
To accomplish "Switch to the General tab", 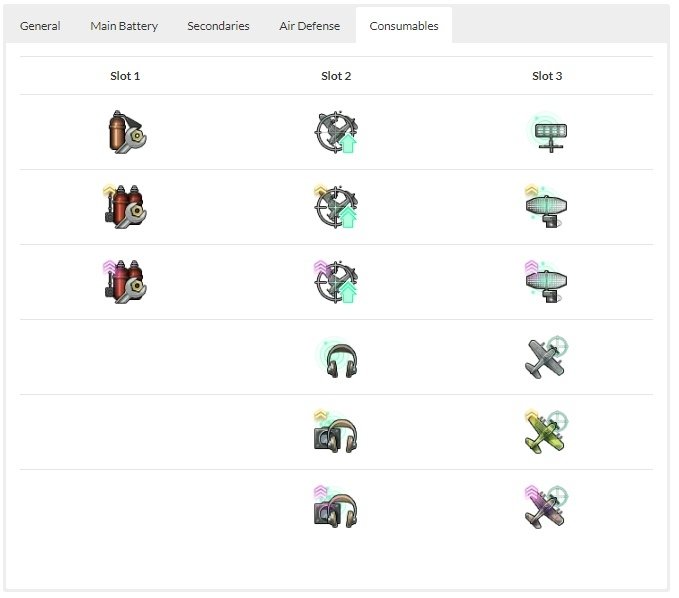I will pyautogui.click(x=40, y=26).
